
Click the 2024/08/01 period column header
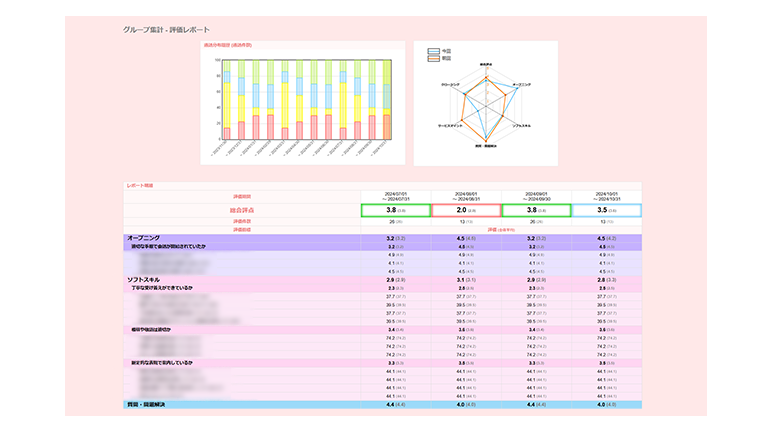(465, 196)
